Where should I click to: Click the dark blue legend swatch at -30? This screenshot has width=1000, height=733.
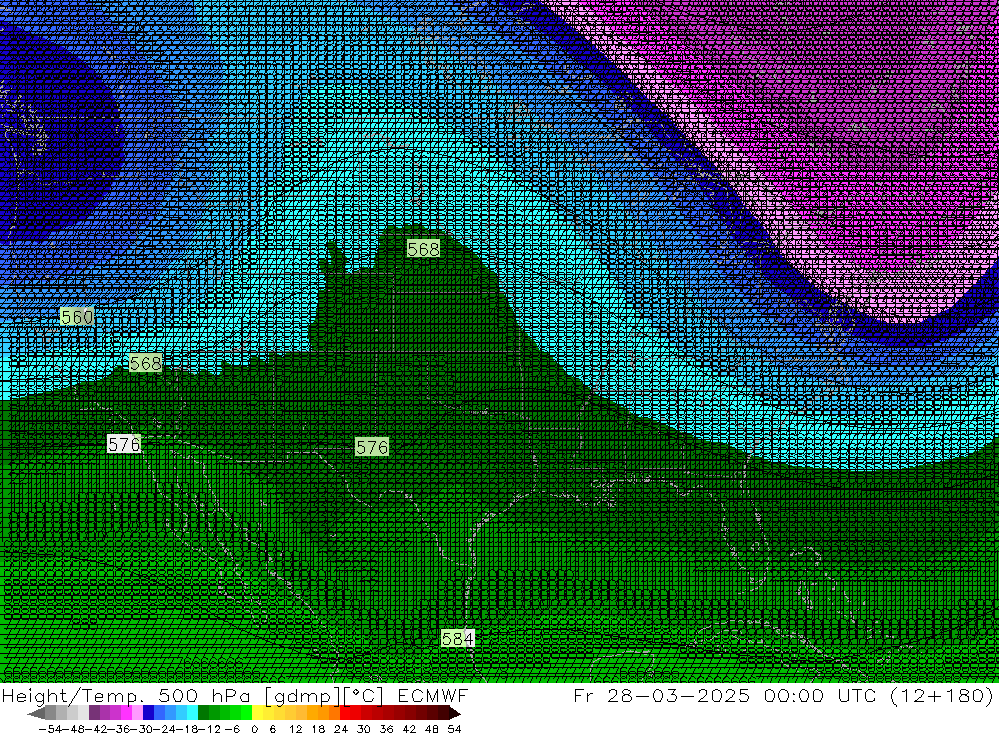(x=149, y=713)
